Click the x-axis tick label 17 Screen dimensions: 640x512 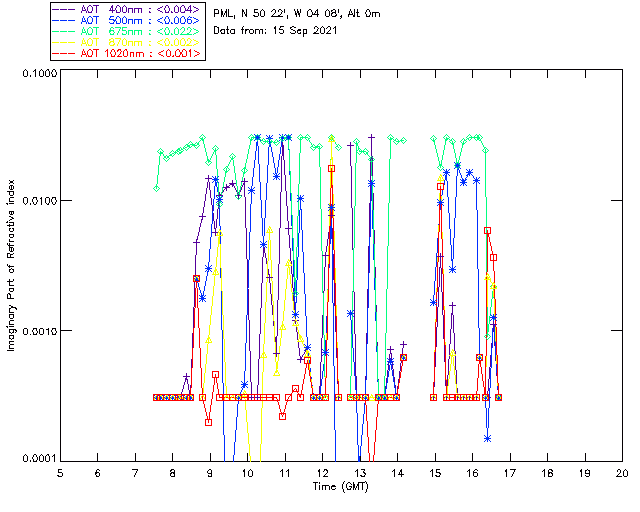(510, 473)
